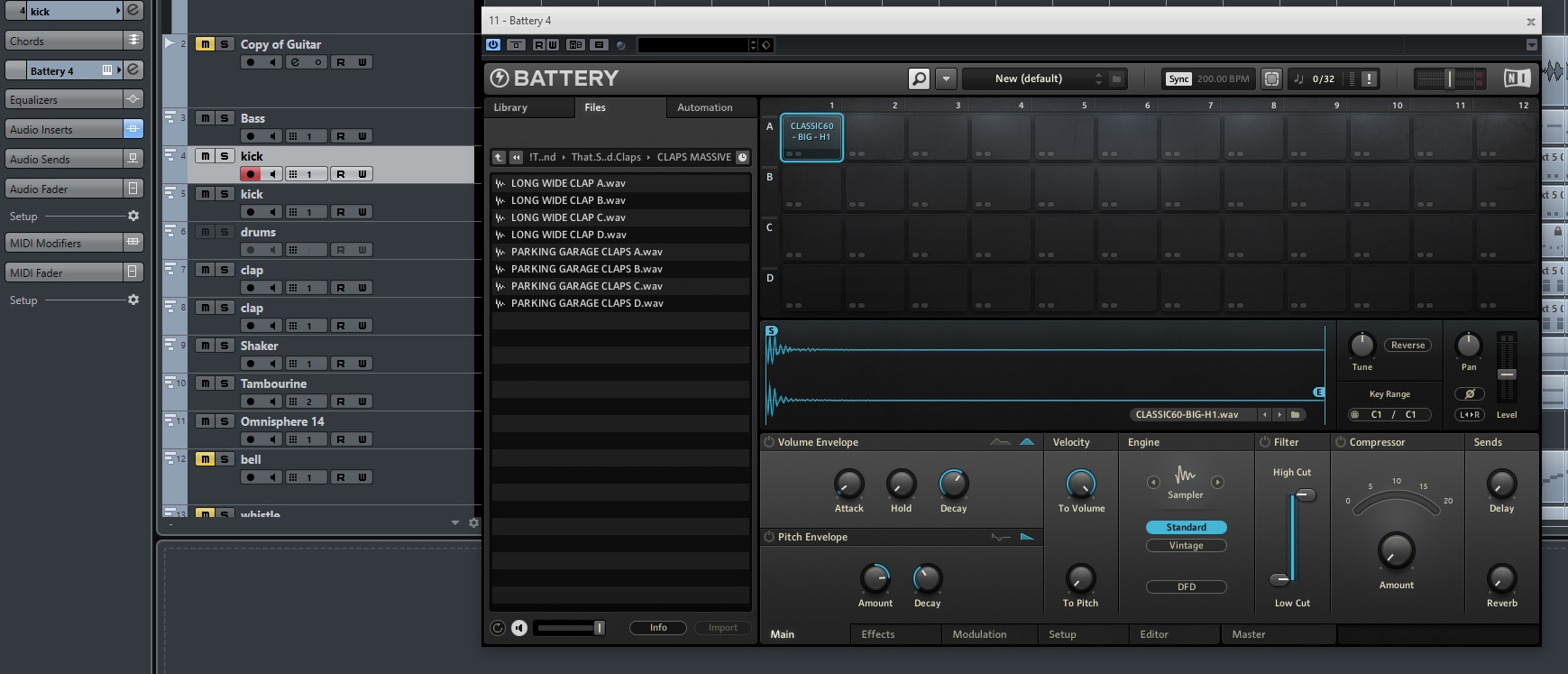Solo the Bass track
This screenshot has height=674, width=1568.
(225, 118)
